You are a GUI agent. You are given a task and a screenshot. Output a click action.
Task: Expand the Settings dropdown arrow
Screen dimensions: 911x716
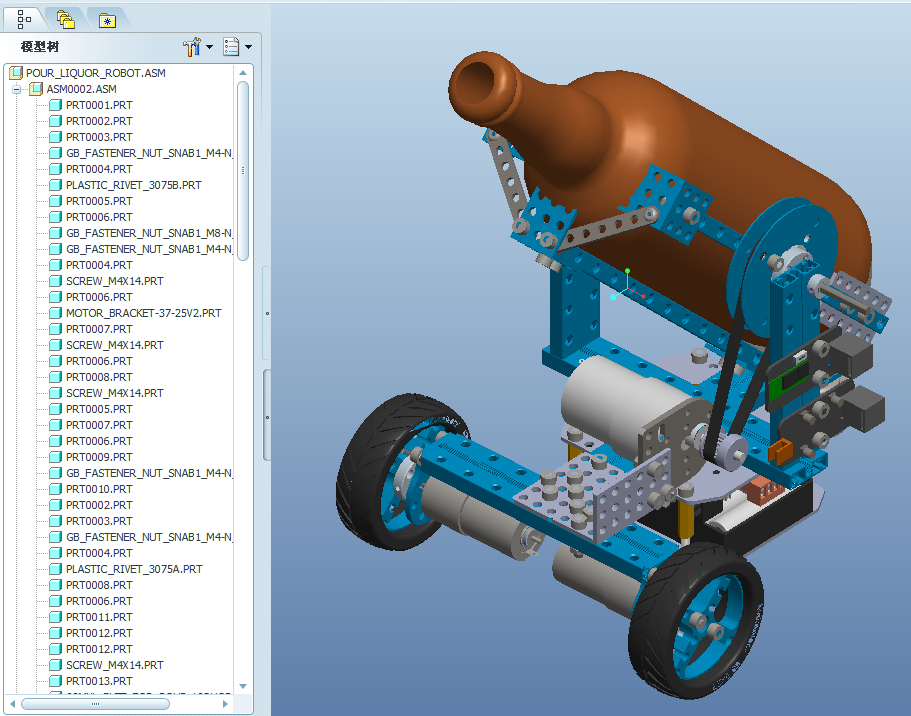coord(210,47)
